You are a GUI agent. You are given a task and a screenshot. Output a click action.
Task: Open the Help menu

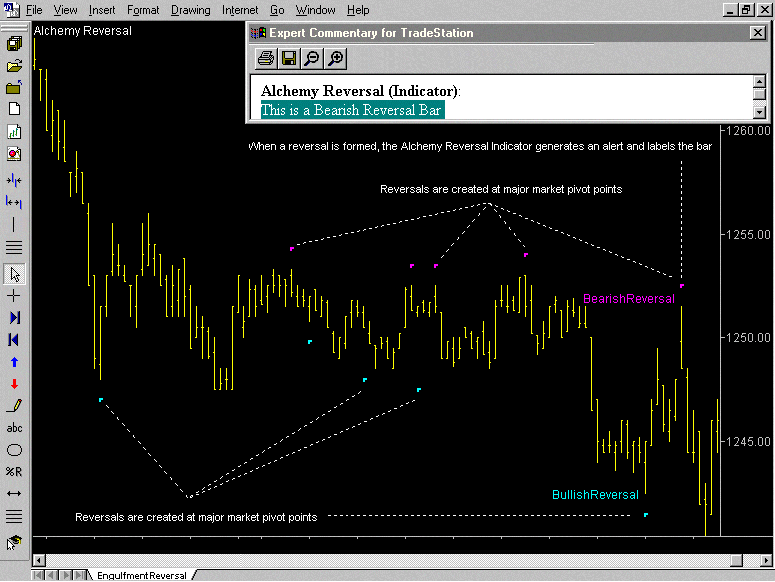pyautogui.click(x=358, y=10)
